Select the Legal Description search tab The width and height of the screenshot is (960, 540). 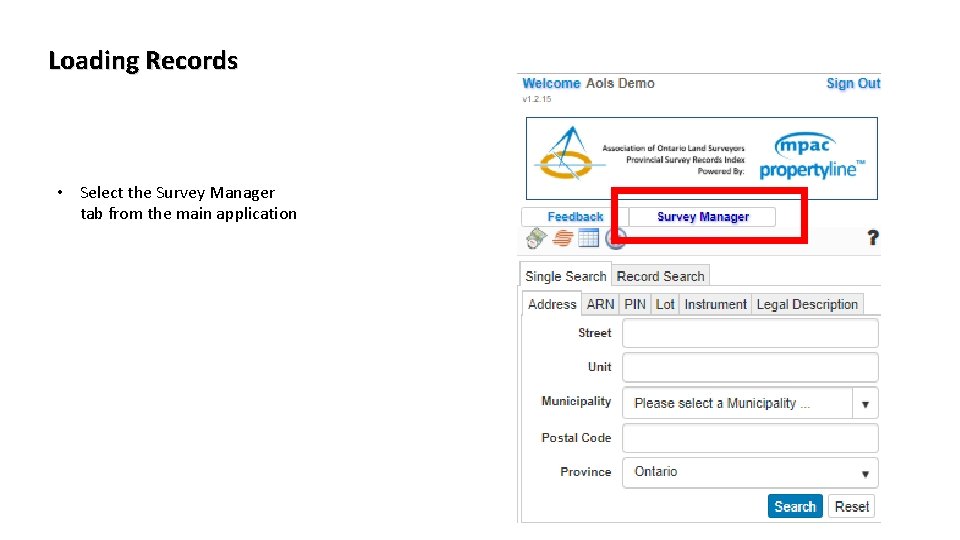(807, 304)
